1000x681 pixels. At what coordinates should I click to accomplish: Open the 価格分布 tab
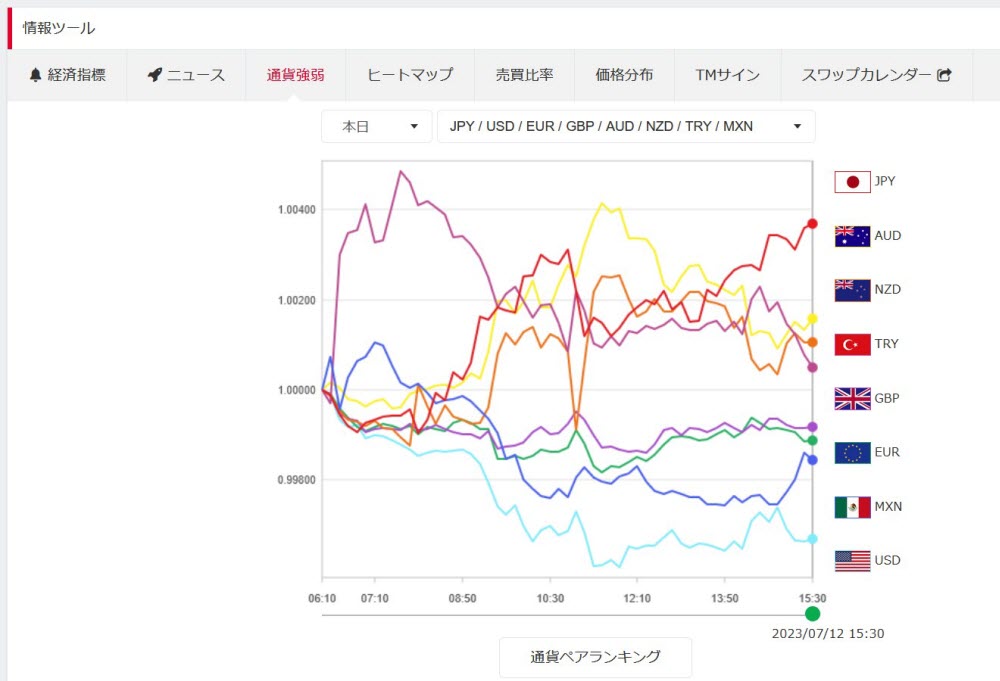coord(624,75)
